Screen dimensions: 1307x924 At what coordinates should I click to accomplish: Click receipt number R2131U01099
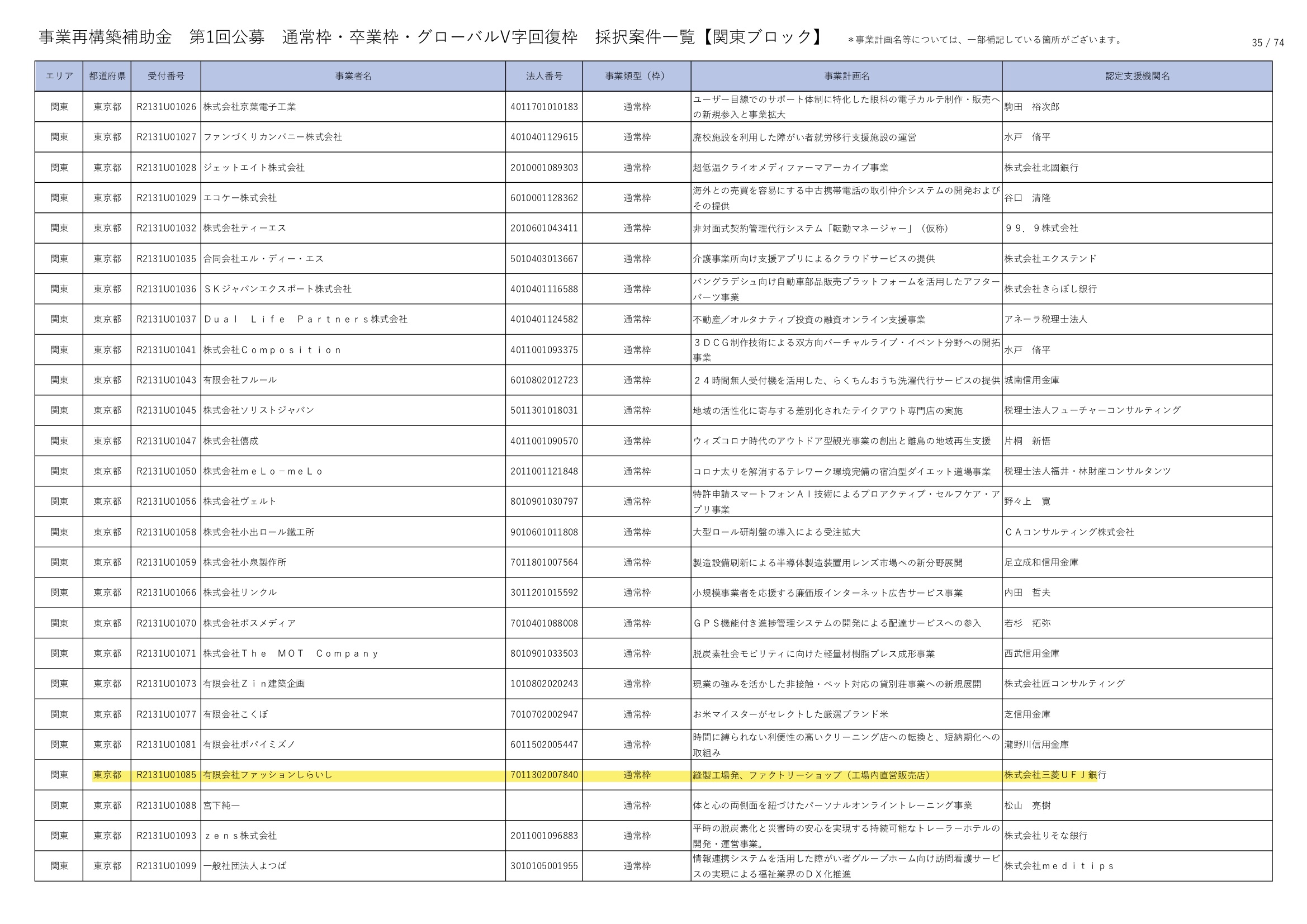click(165, 866)
